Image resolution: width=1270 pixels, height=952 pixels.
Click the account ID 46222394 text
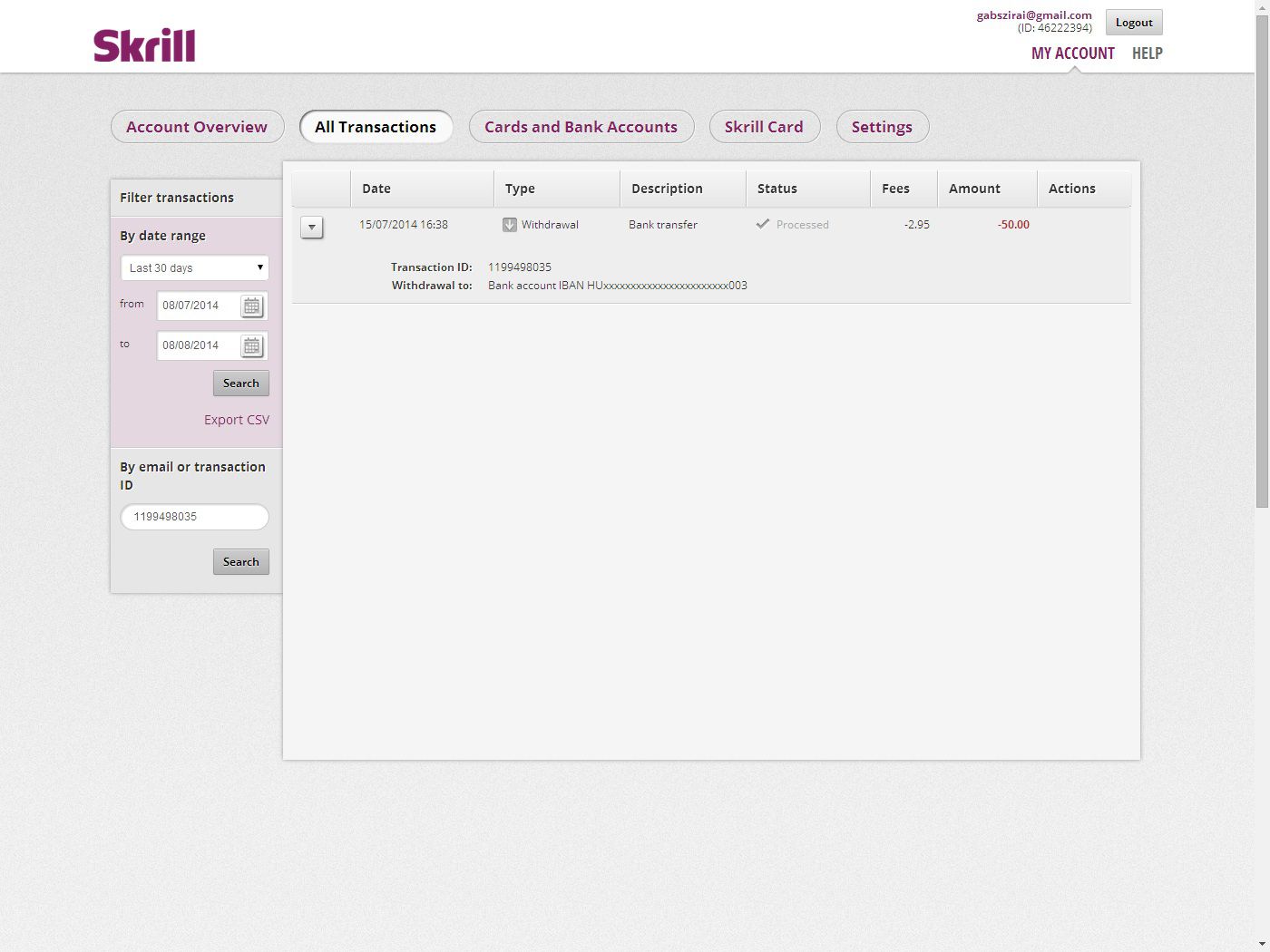coord(1055,28)
